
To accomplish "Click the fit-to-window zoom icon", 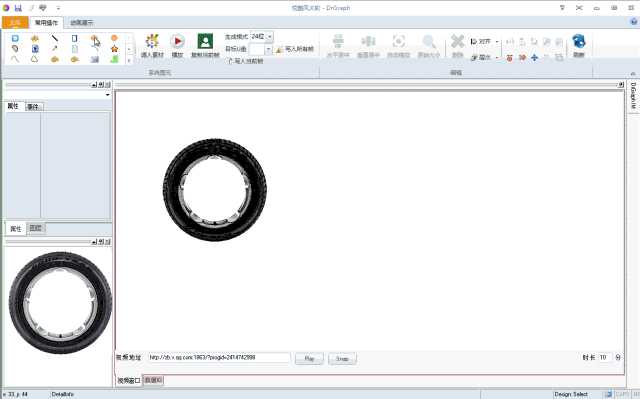I will [x=398, y=41].
